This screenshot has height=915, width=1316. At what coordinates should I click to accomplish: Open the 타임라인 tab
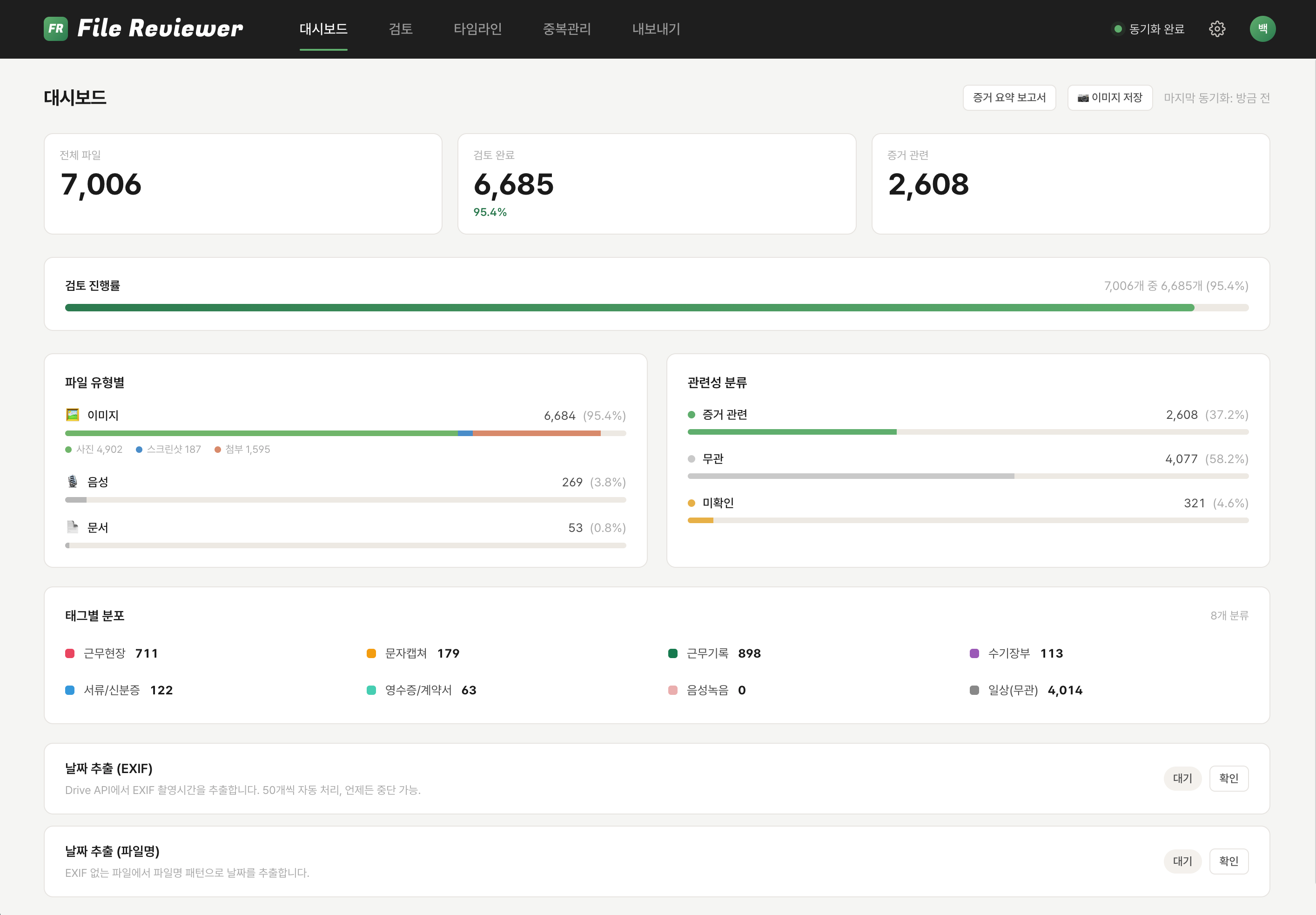477,29
